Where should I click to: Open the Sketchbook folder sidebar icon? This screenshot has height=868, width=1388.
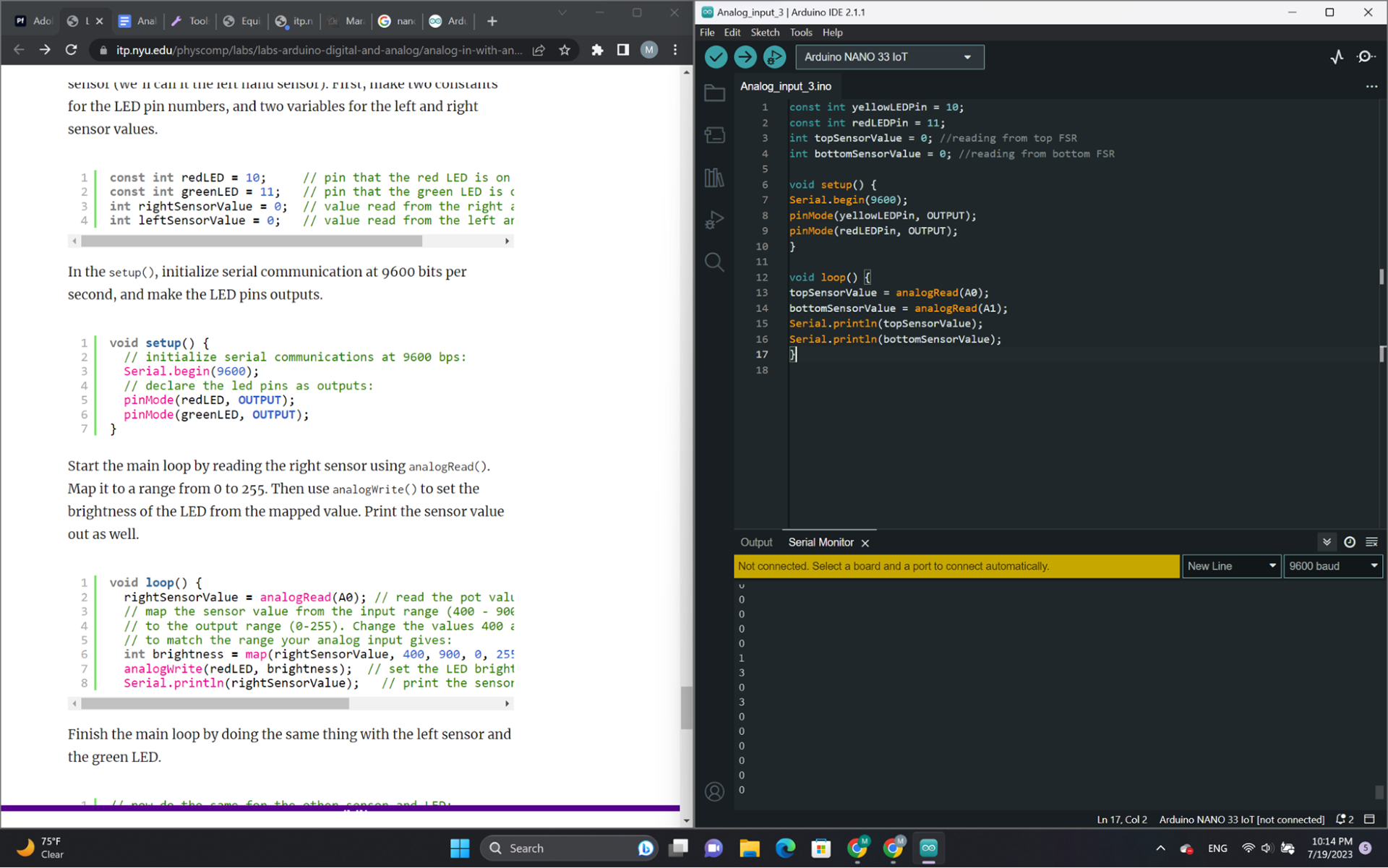coord(714,93)
